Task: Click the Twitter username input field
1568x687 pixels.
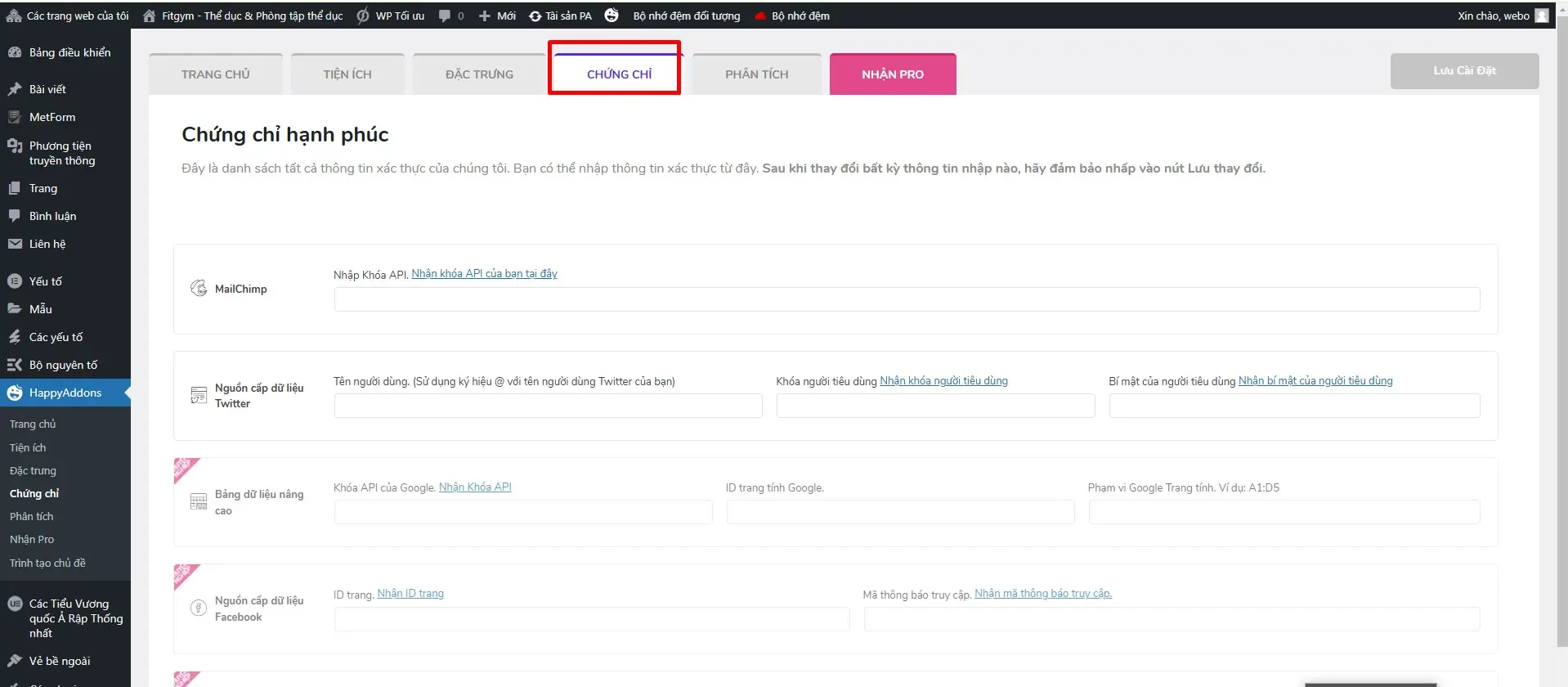Action: pos(548,406)
